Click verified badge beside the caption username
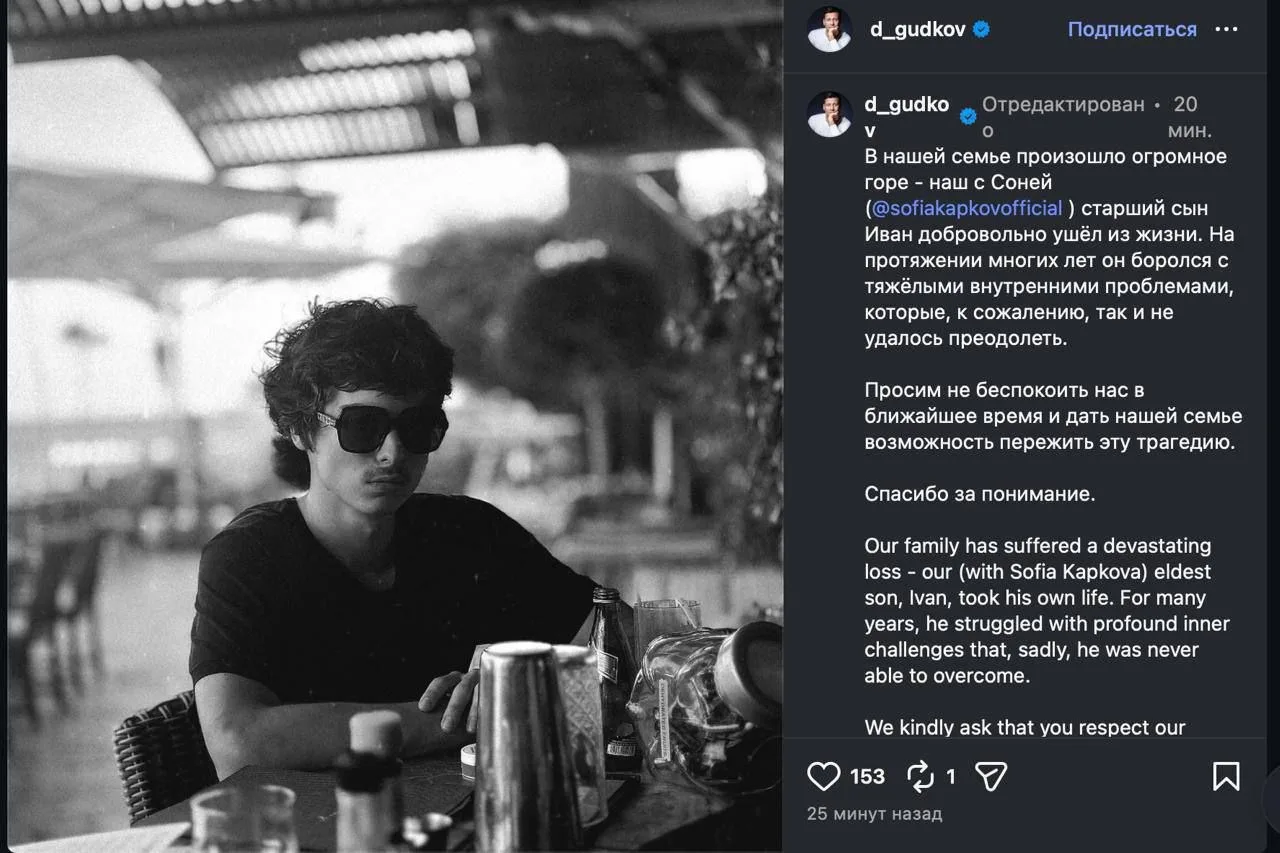The height and width of the screenshot is (853, 1280). point(969,117)
